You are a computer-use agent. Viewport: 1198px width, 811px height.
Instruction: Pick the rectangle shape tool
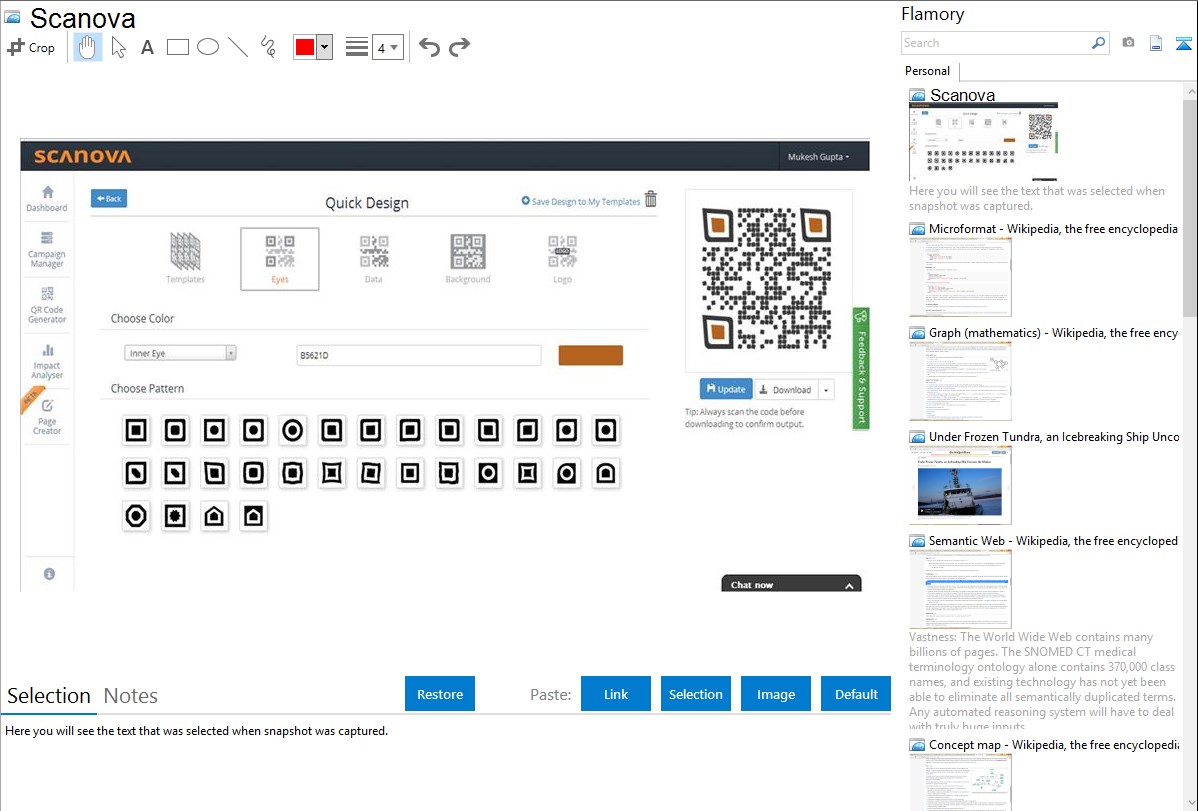[x=178, y=47]
